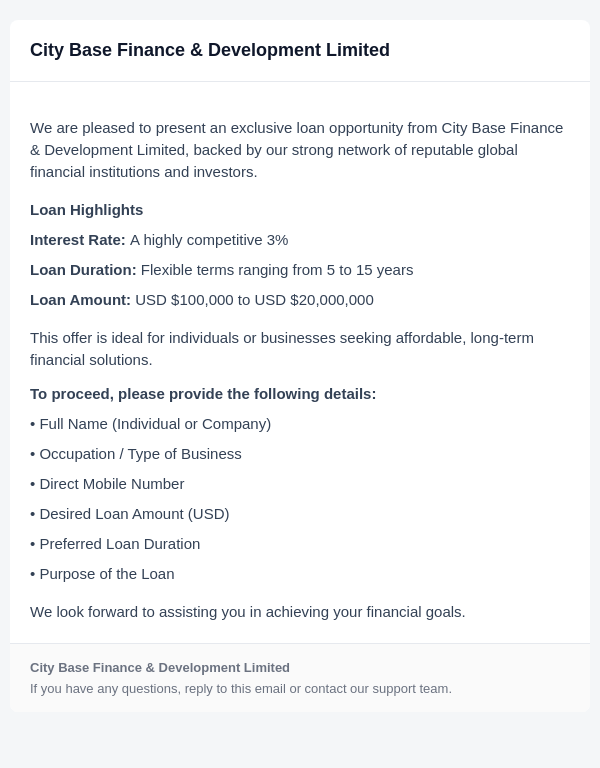The width and height of the screenshot is (600, 768).
Task: Click the 'To proceed, please provide' heading
Action: point(203,394)
